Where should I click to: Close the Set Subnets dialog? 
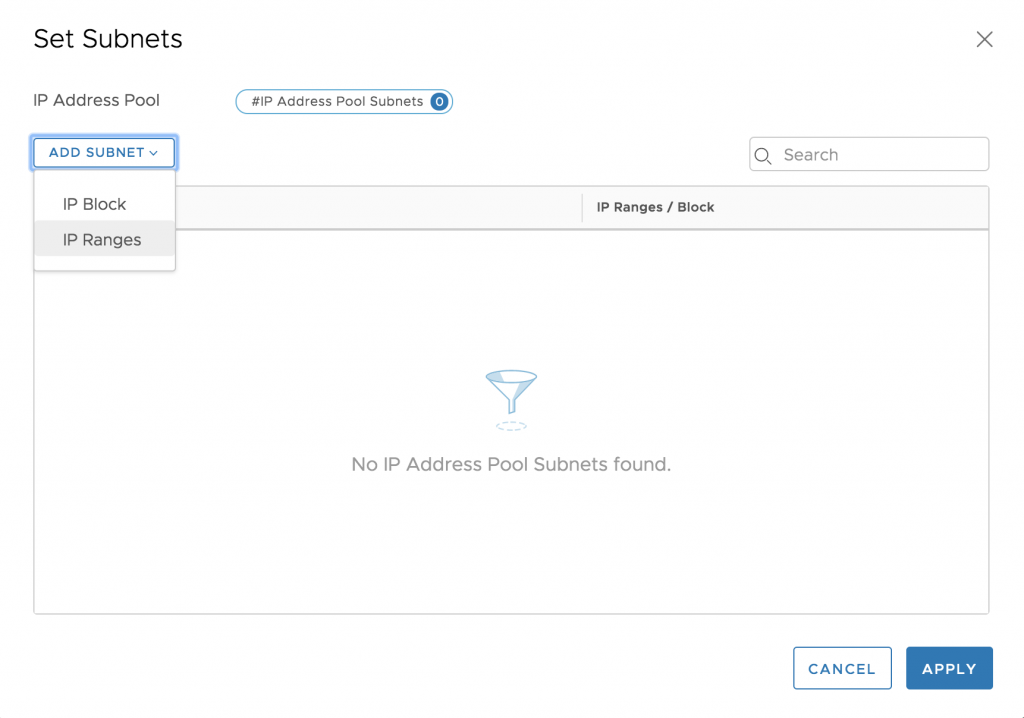click(x=984, y=39)
